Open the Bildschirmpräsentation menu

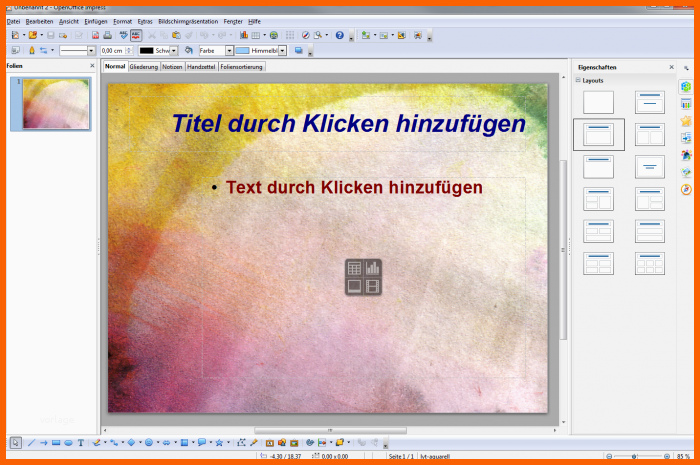[188, 21]
